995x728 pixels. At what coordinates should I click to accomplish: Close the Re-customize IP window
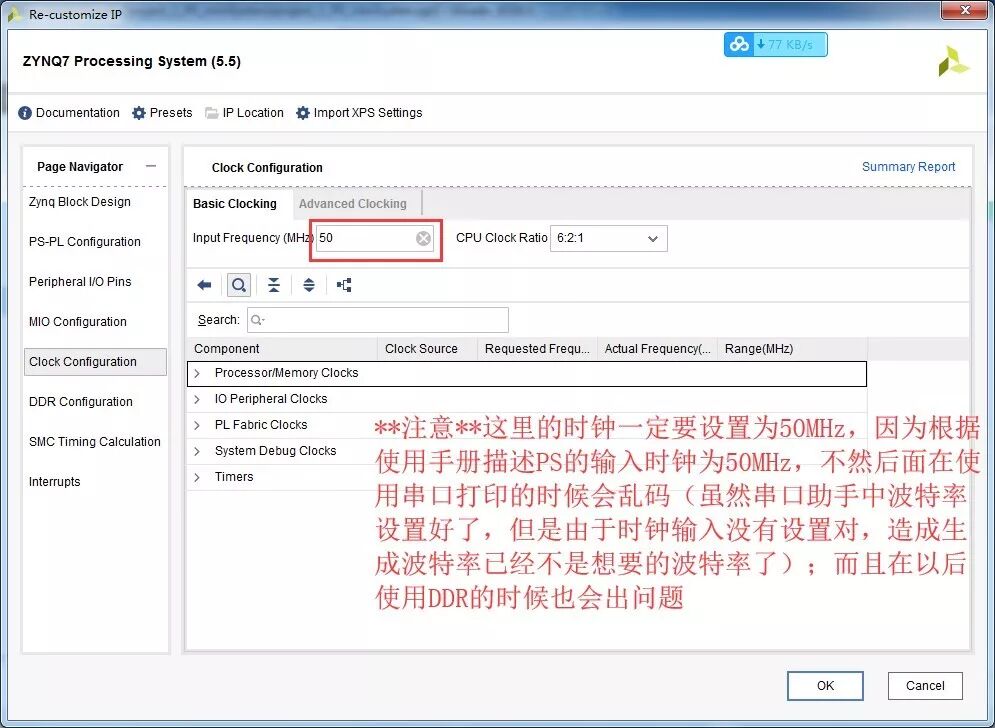964,10
